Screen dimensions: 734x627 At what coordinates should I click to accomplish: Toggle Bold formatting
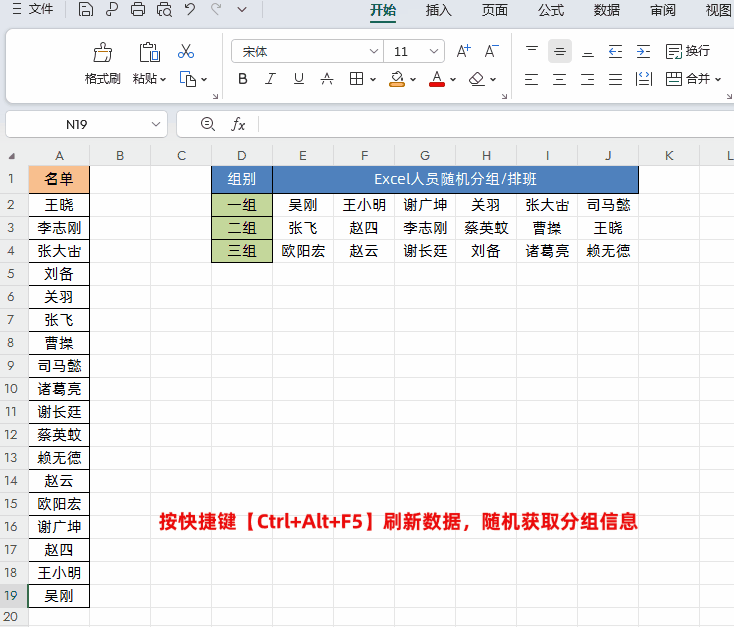242,79
